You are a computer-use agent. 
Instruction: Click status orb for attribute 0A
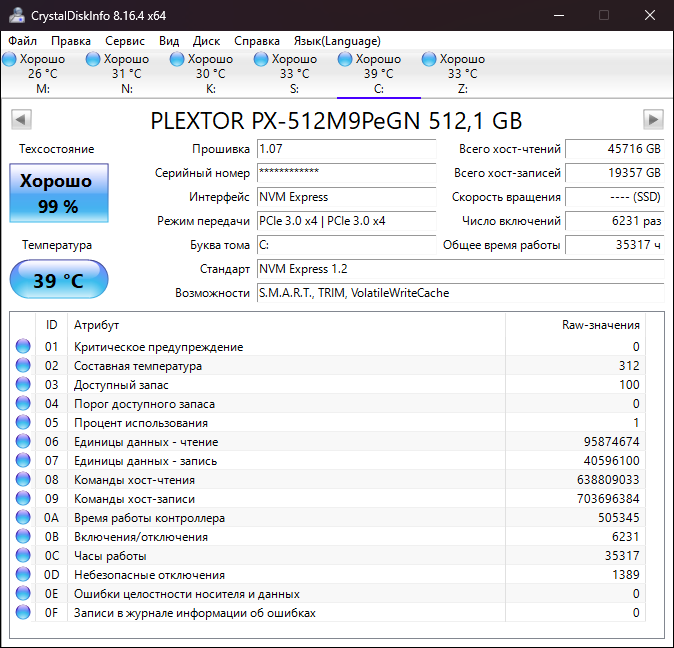[x=23, y=517]
